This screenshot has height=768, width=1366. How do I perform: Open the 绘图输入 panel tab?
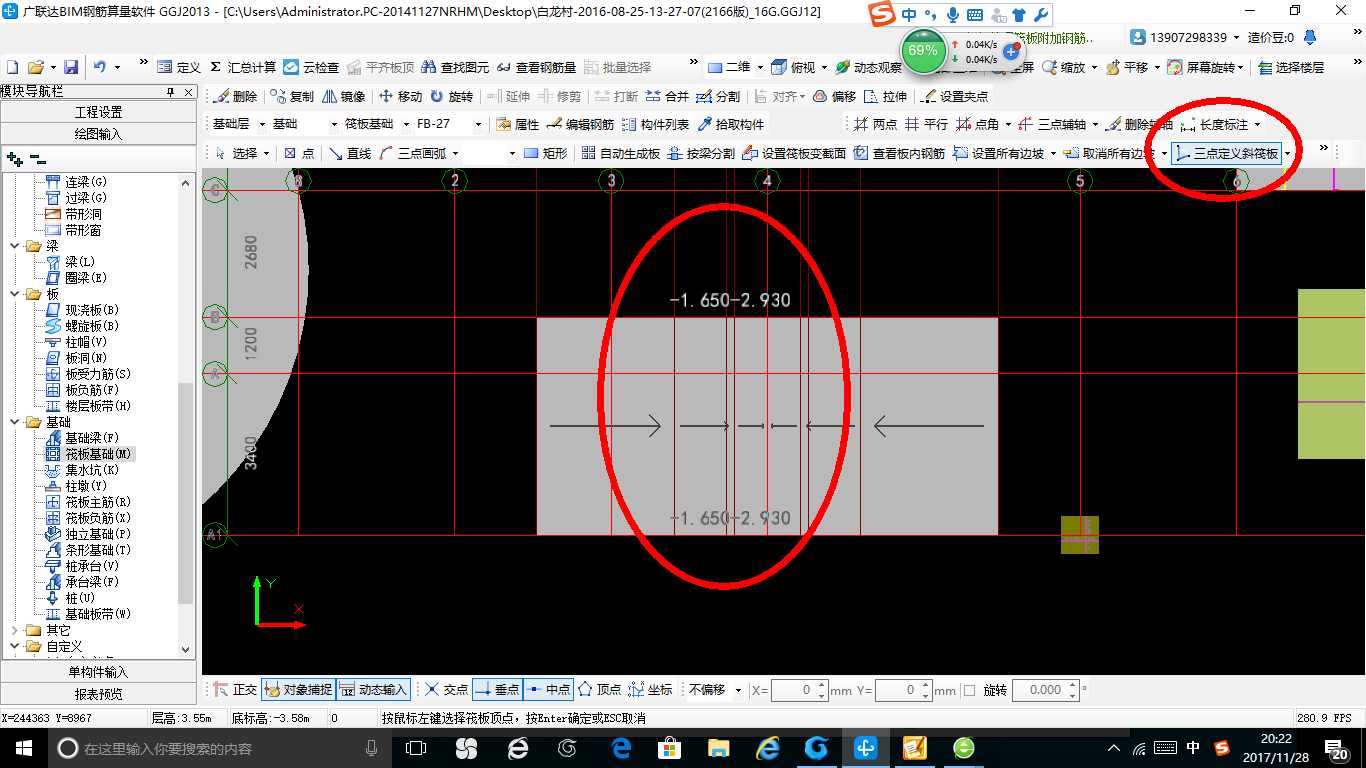point(99,133)
